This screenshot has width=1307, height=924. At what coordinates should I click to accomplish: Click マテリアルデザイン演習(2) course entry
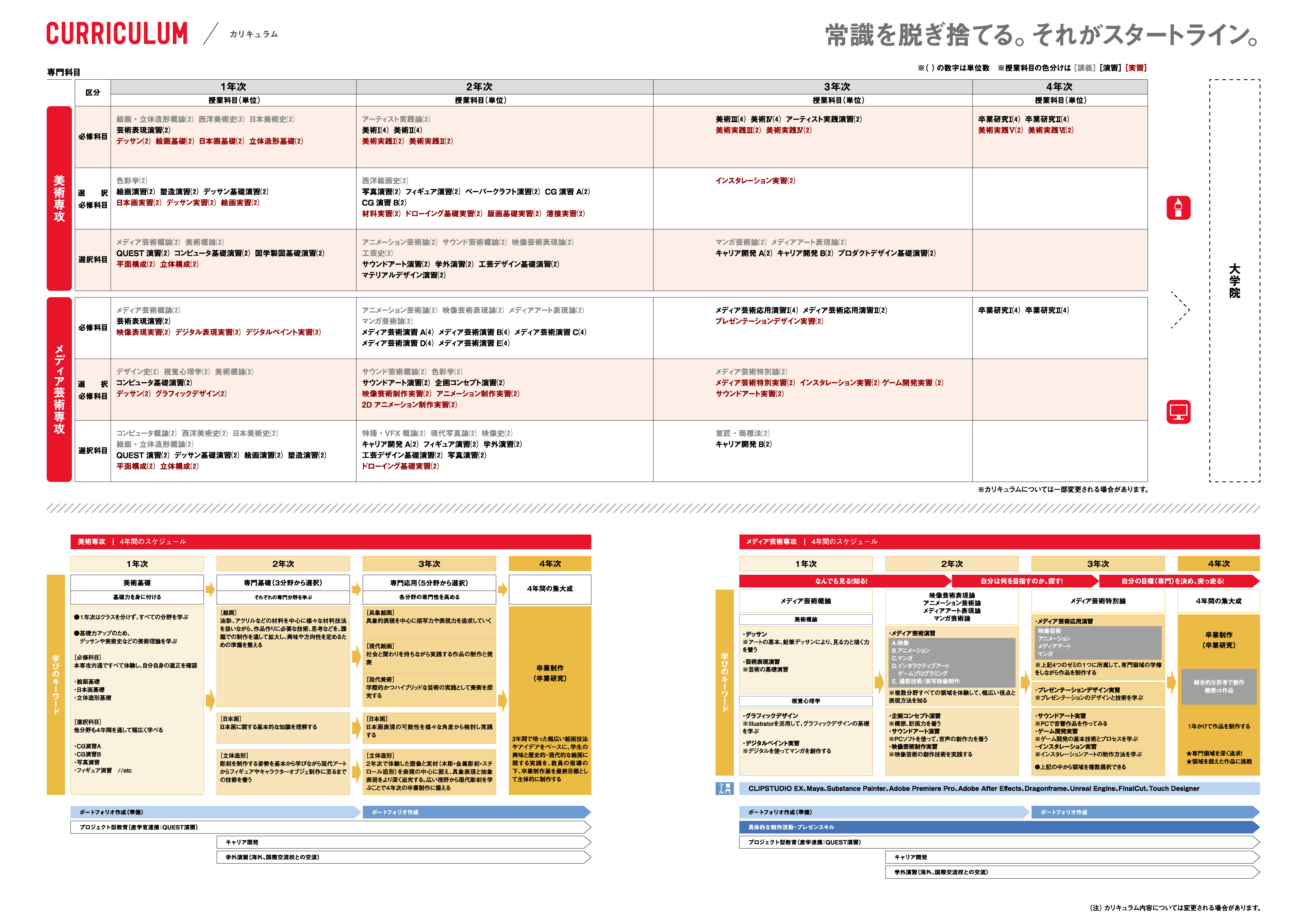coord(404,275)
